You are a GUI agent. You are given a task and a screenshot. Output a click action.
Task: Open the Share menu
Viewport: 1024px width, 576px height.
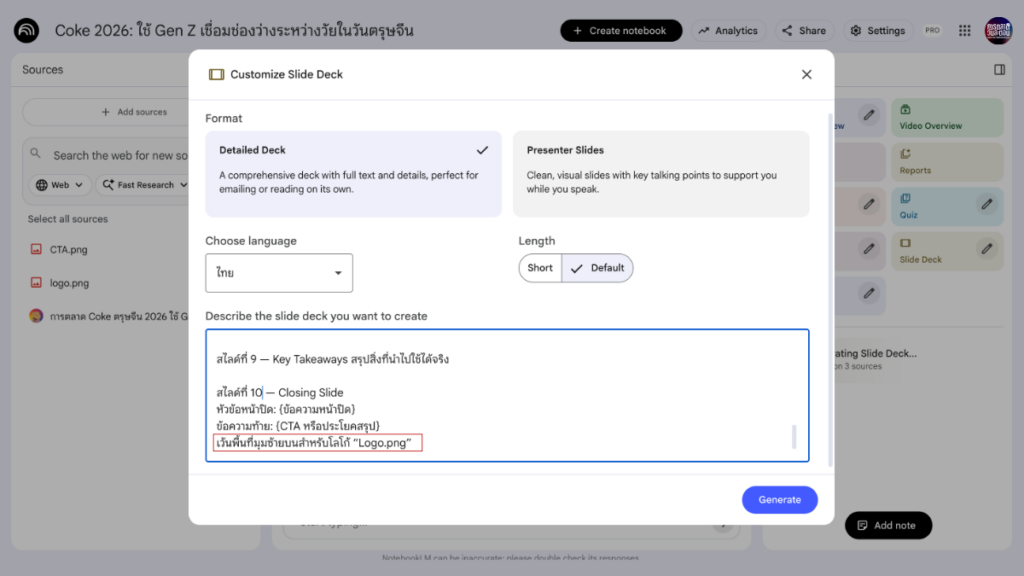point(804,30)
